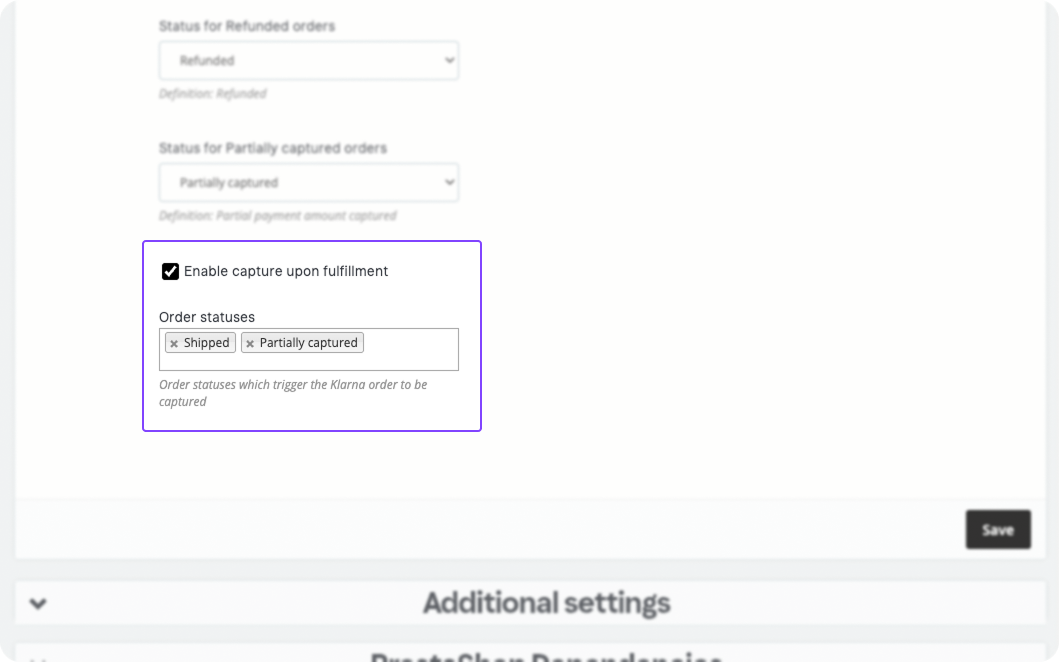Select the Partially captured tag text

pos(309,342)
